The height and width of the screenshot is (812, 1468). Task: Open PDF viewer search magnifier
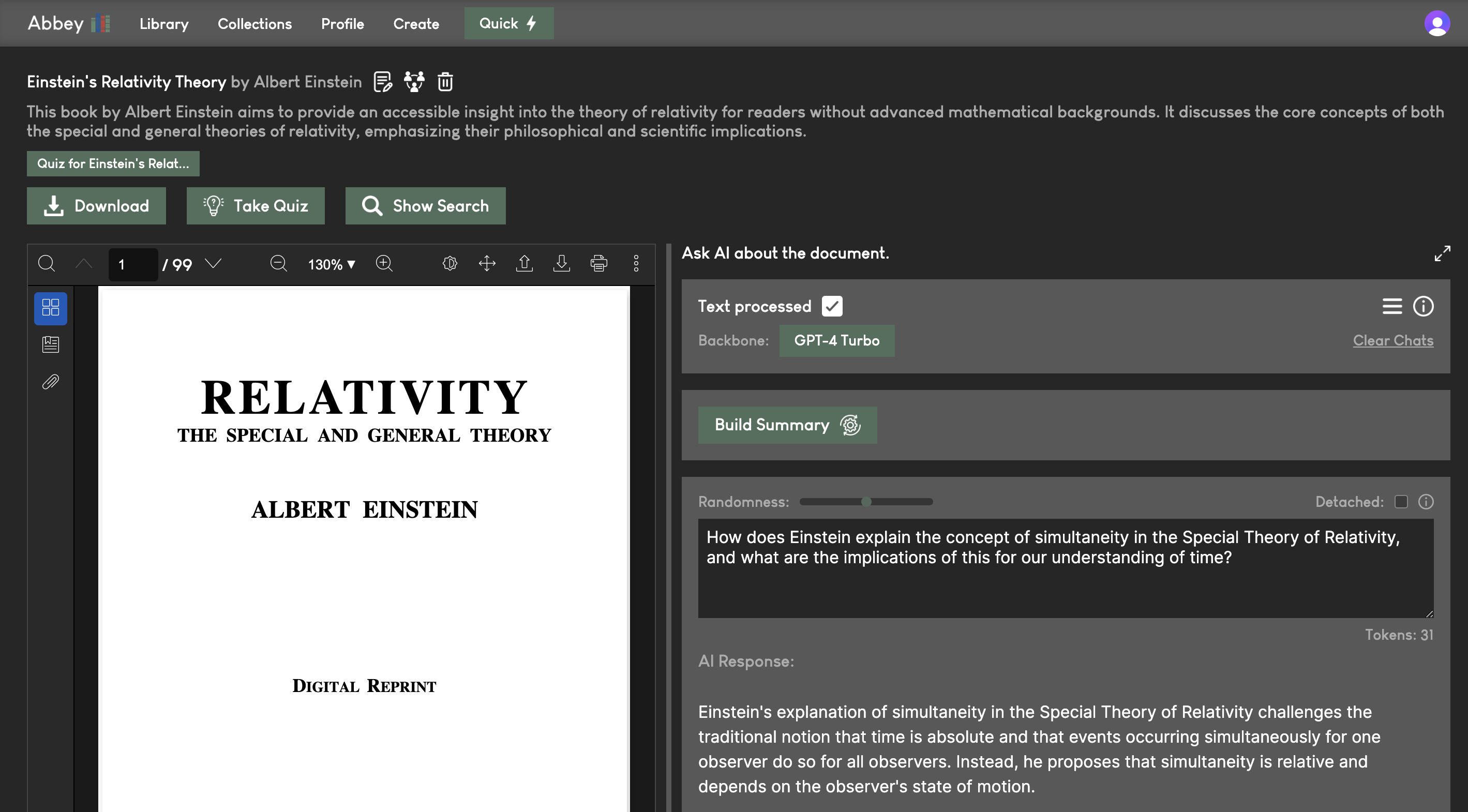click(46, 263)
